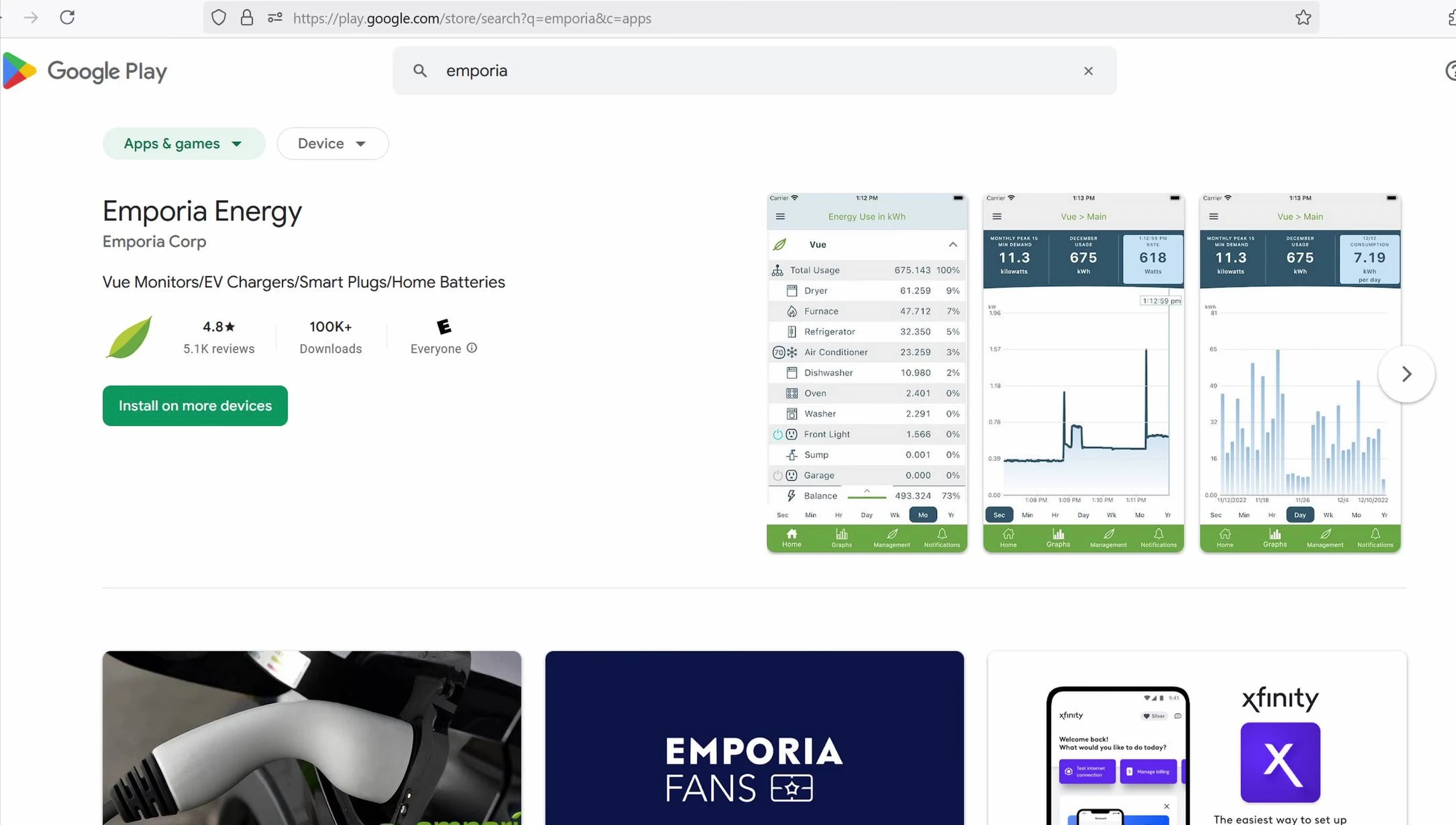Open the Emporia Corp developer link
The image size is (1456, 825).
pyautogui.click(x=154, y=241)
